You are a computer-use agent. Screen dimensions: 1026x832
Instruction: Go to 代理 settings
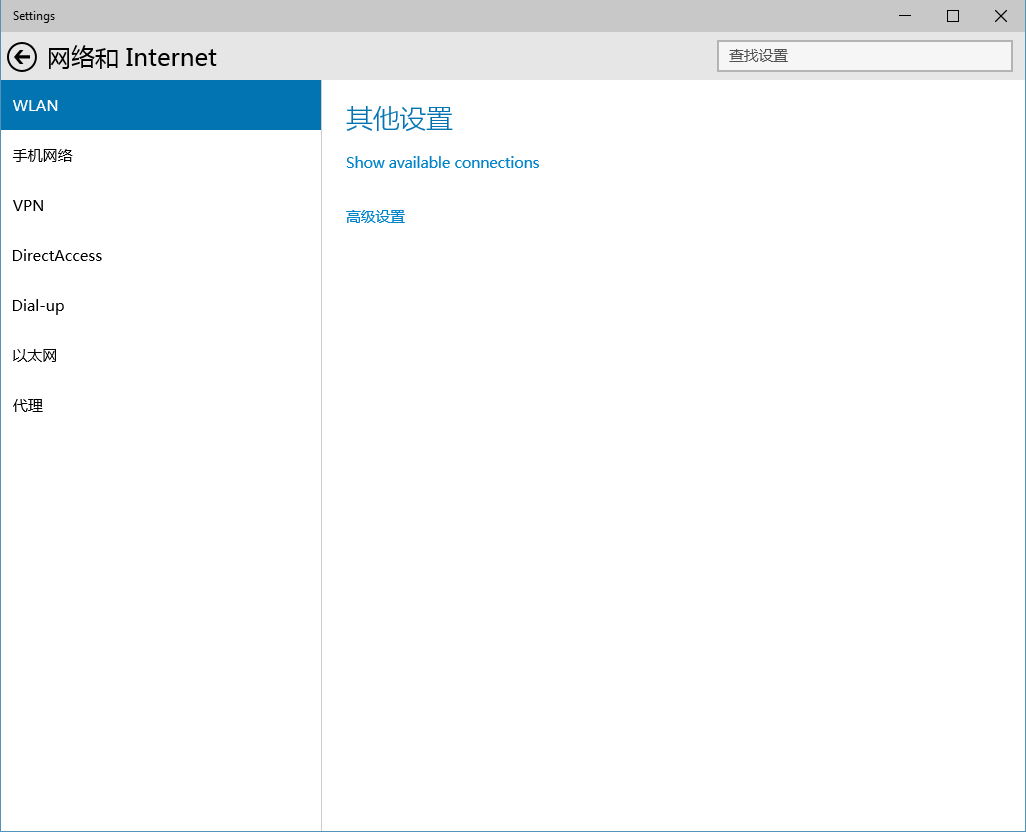(161, 406)
